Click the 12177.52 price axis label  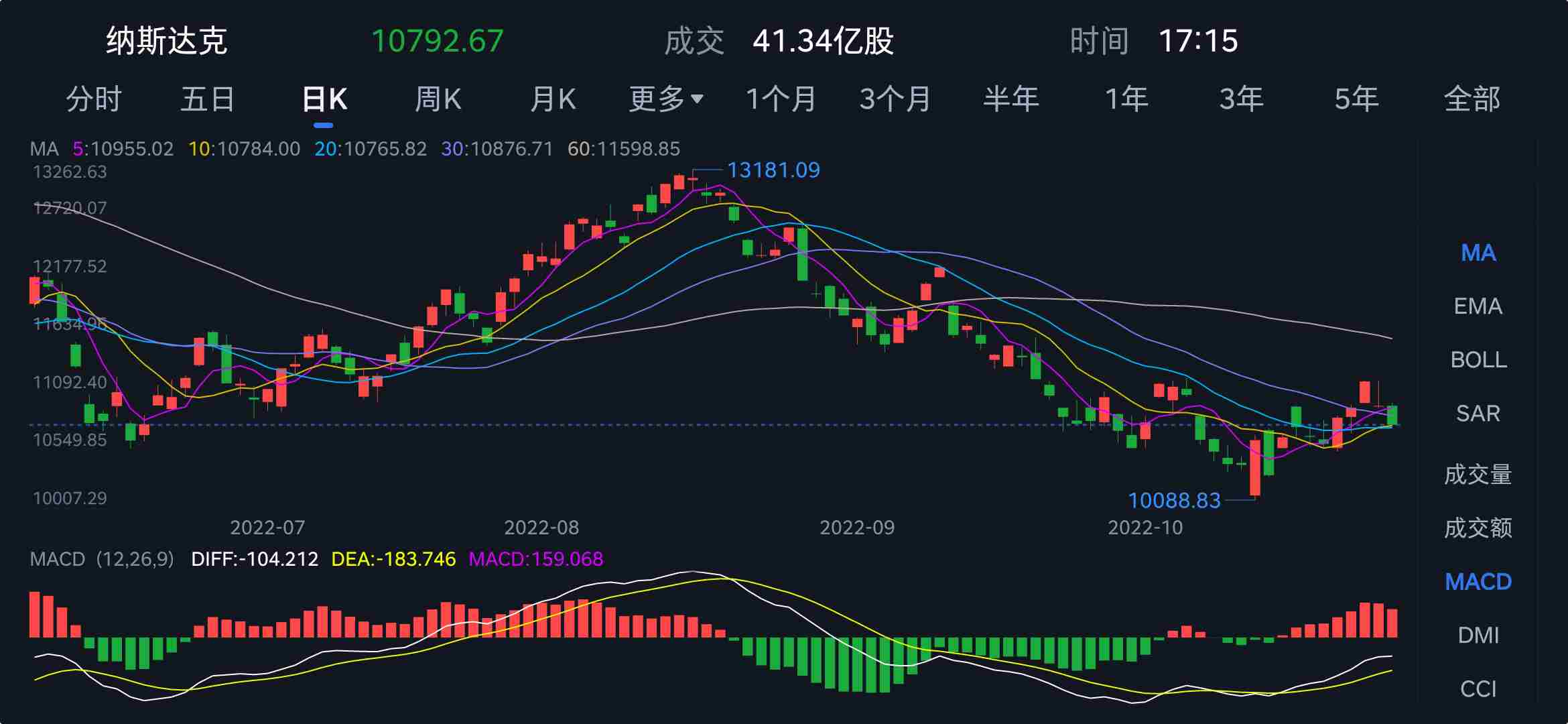point(70,266)
